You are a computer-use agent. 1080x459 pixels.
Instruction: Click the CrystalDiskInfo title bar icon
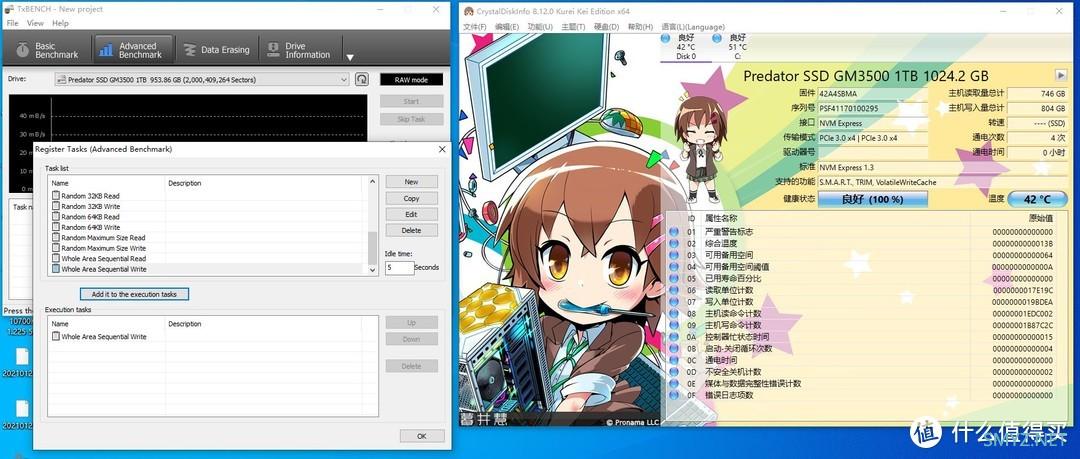(x=468, y=12)
